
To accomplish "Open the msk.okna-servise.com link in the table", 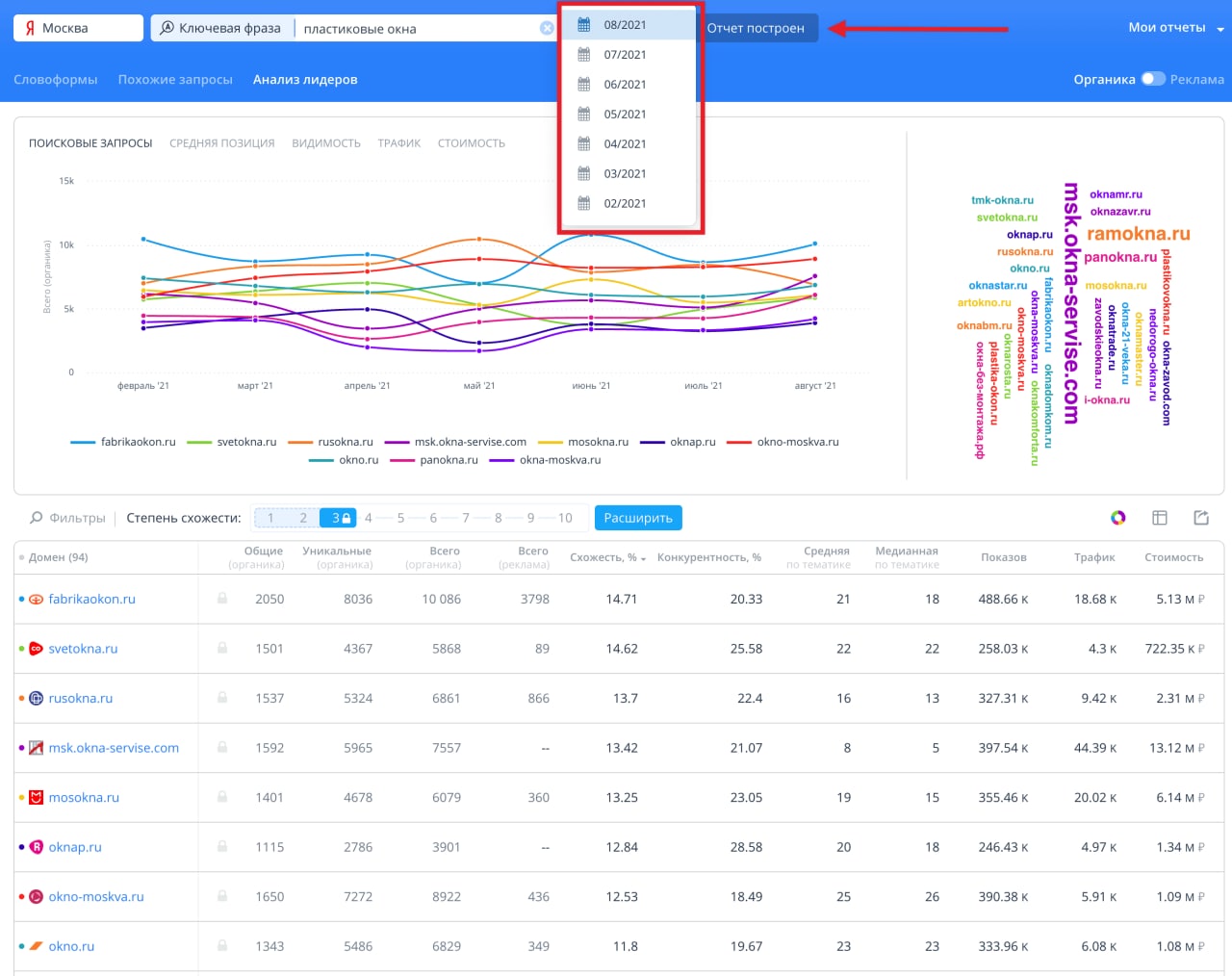I will click(x=115, y=748).
